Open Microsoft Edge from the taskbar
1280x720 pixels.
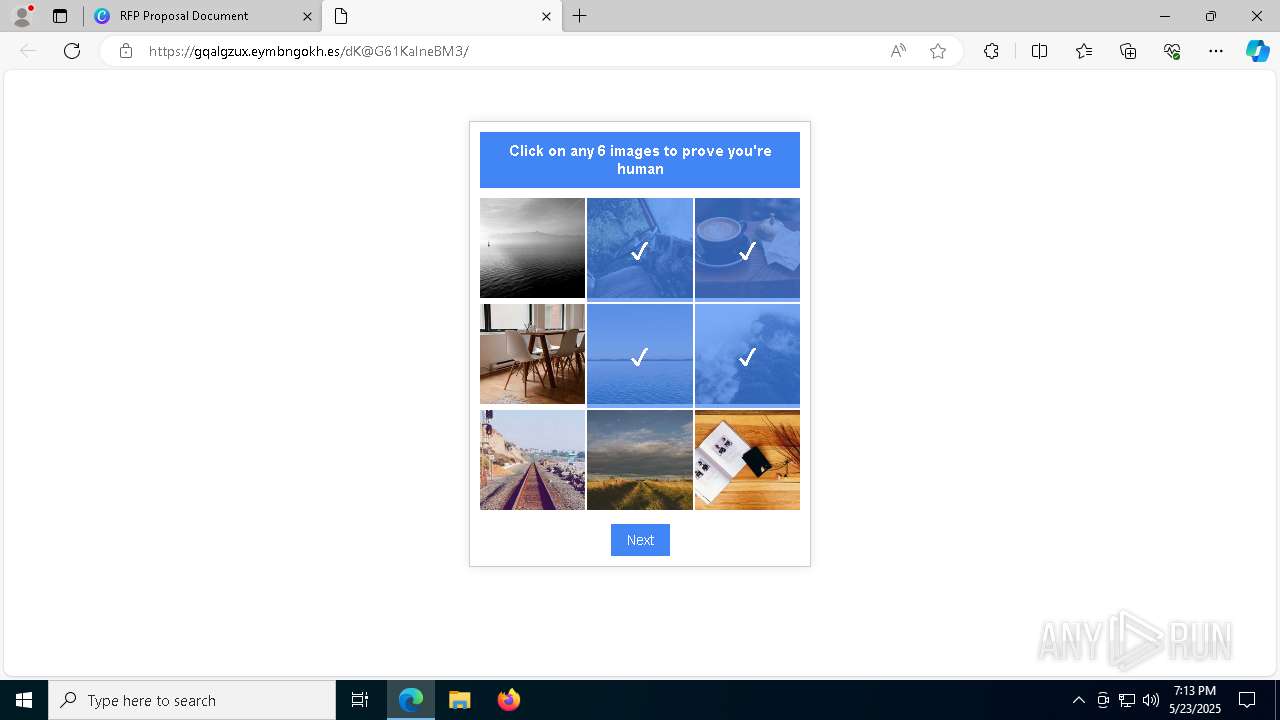click(411, 700)
